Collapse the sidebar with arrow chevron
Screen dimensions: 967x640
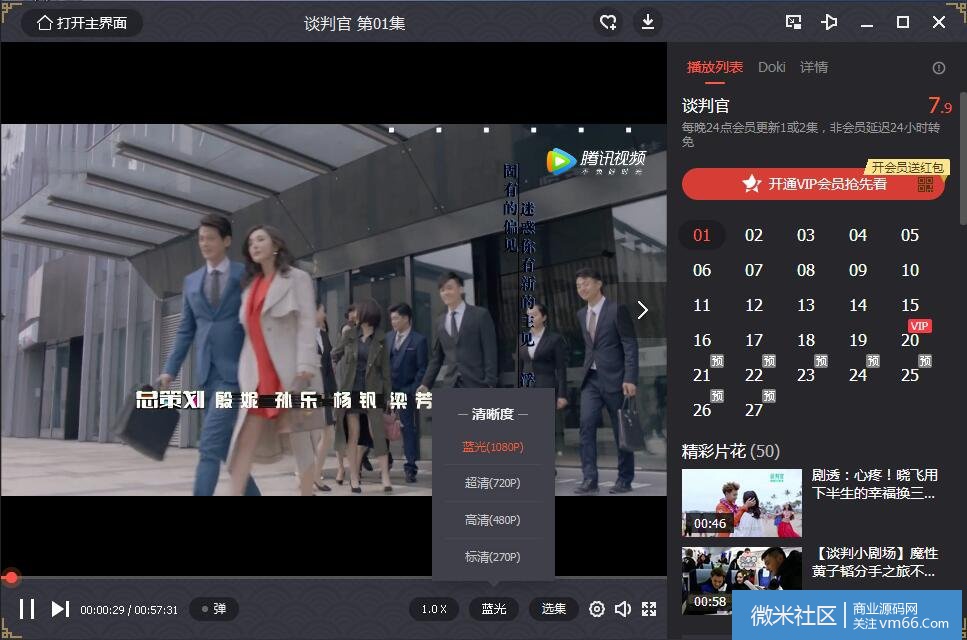click(642, 310)
